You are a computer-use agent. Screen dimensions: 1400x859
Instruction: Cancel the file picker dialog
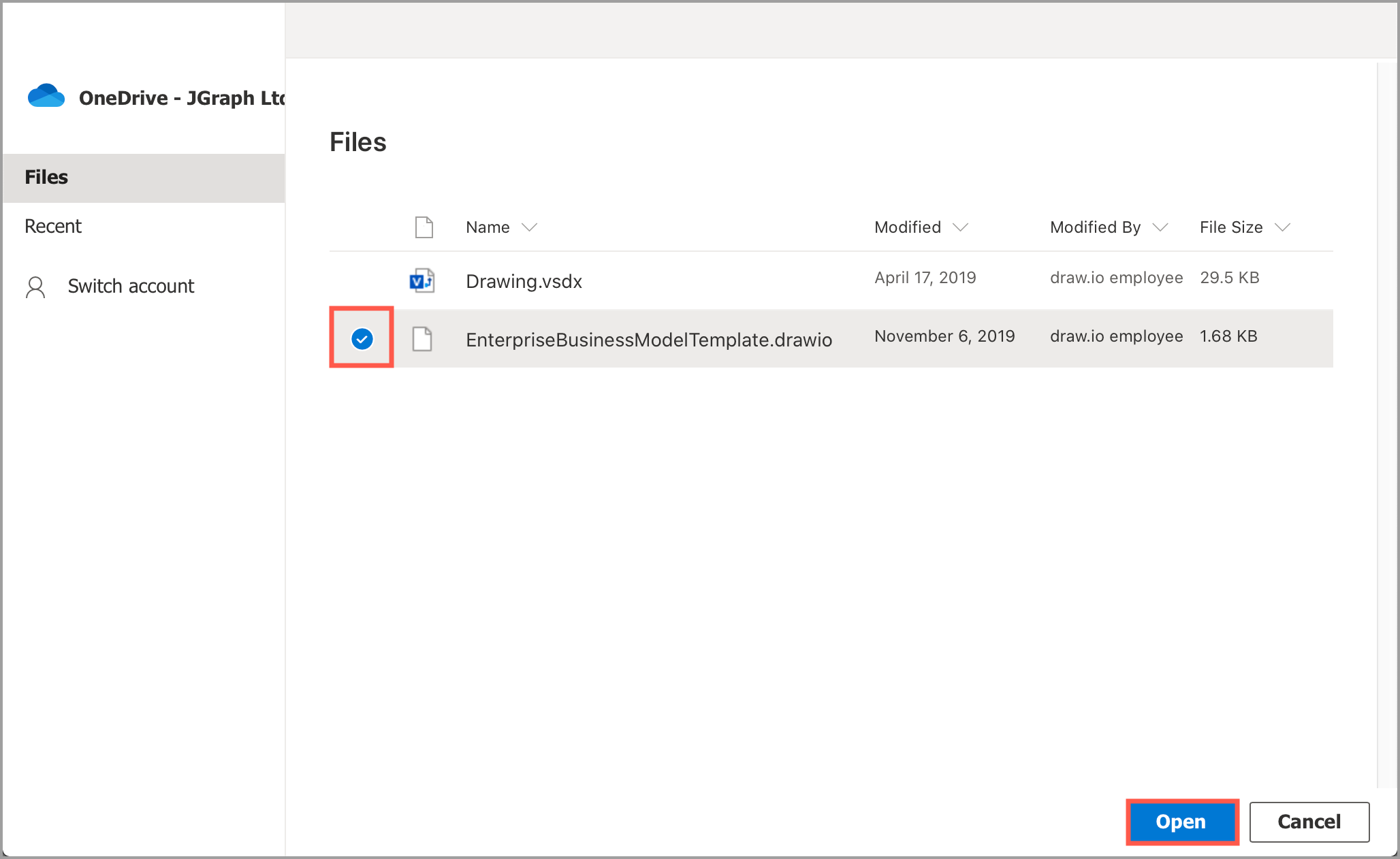point(1309,822)
